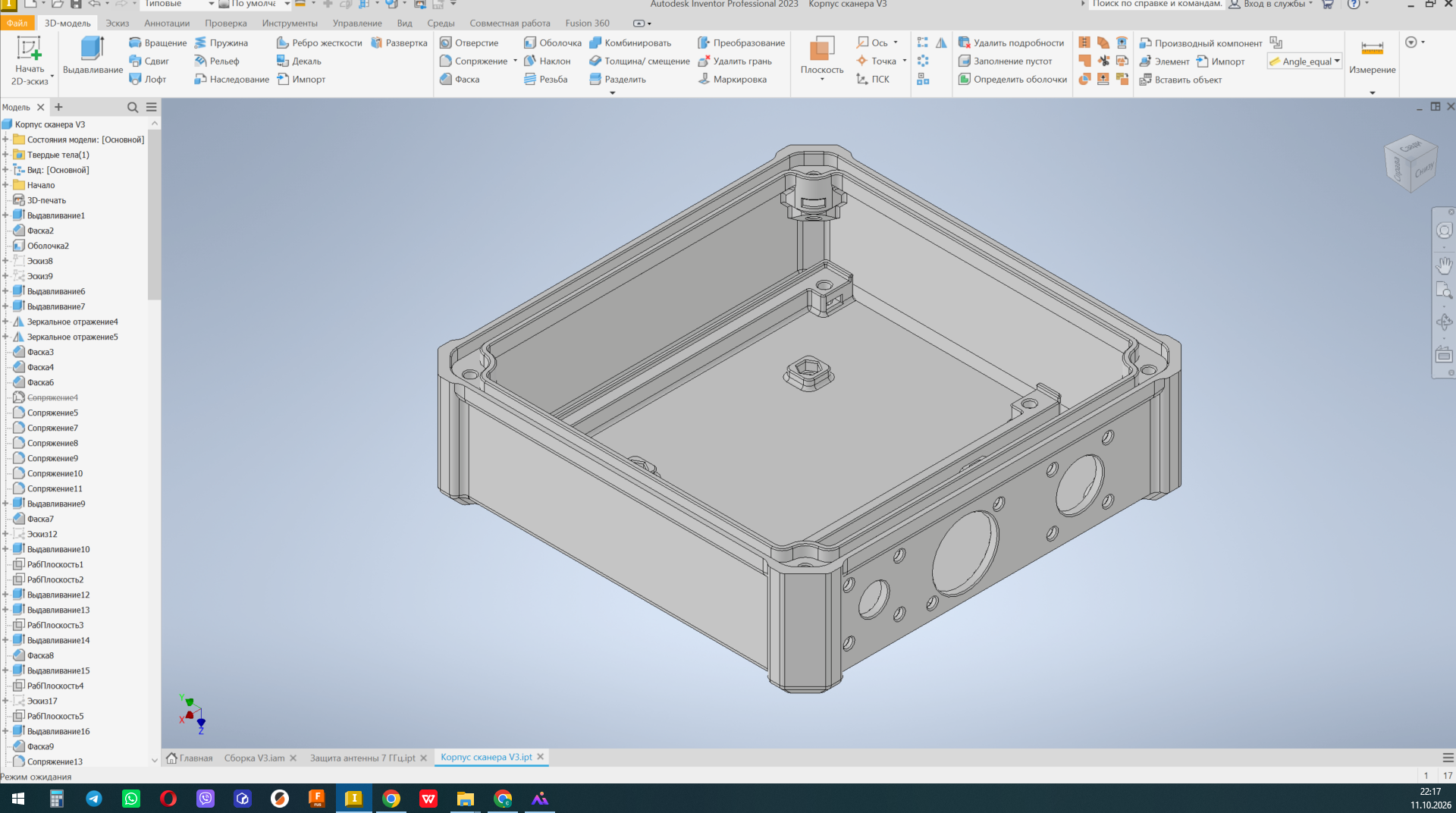Open the Измерение measure tool

click(1372, 56)
